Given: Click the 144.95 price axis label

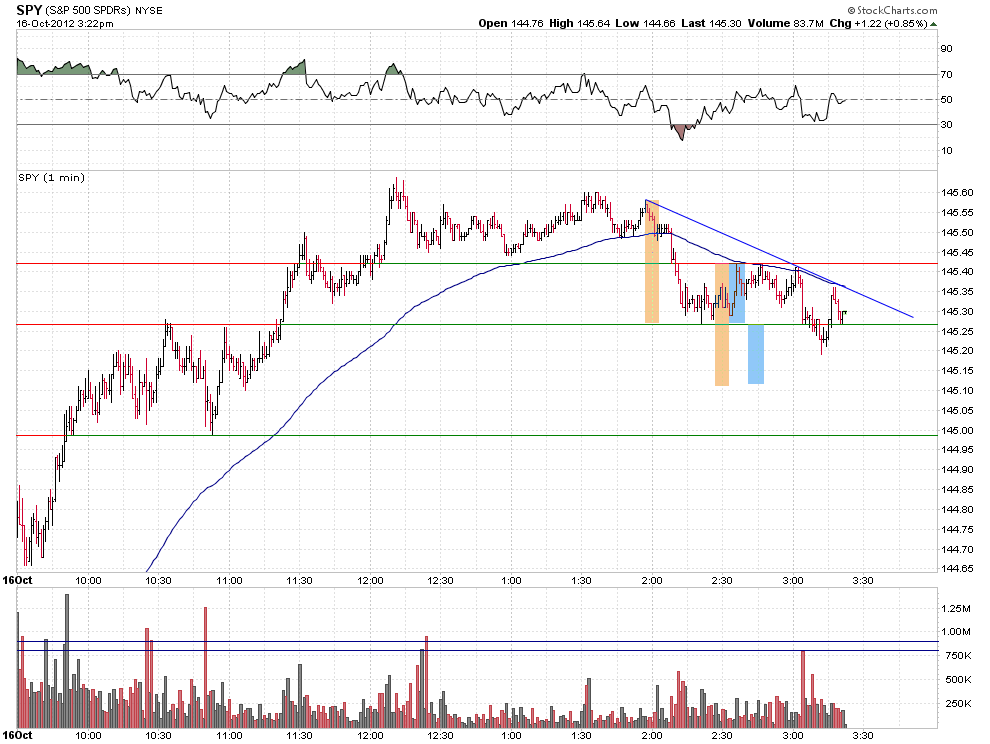Looking at the screenshot, I should [957, 450].
